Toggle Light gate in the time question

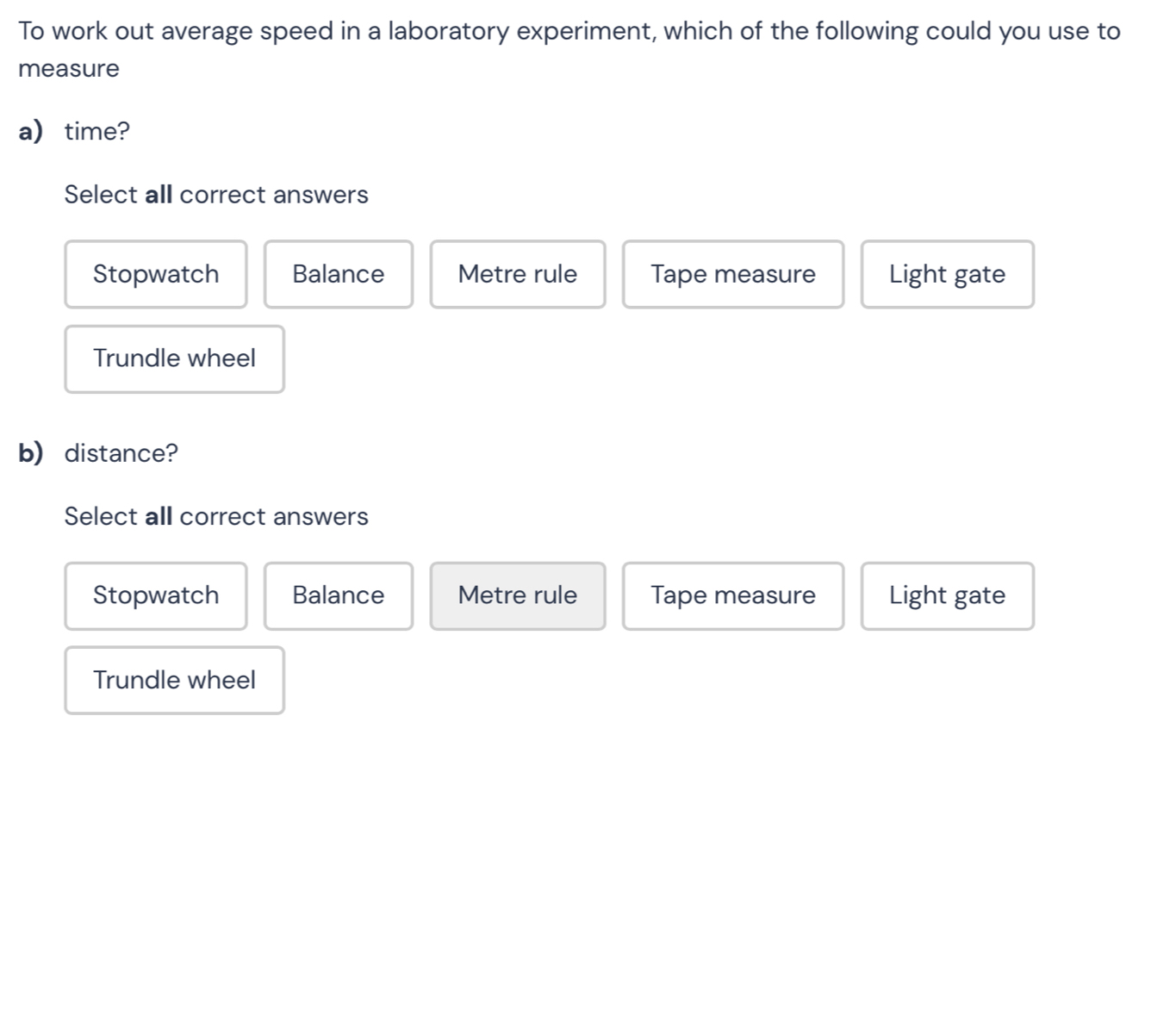coord(947,274)
